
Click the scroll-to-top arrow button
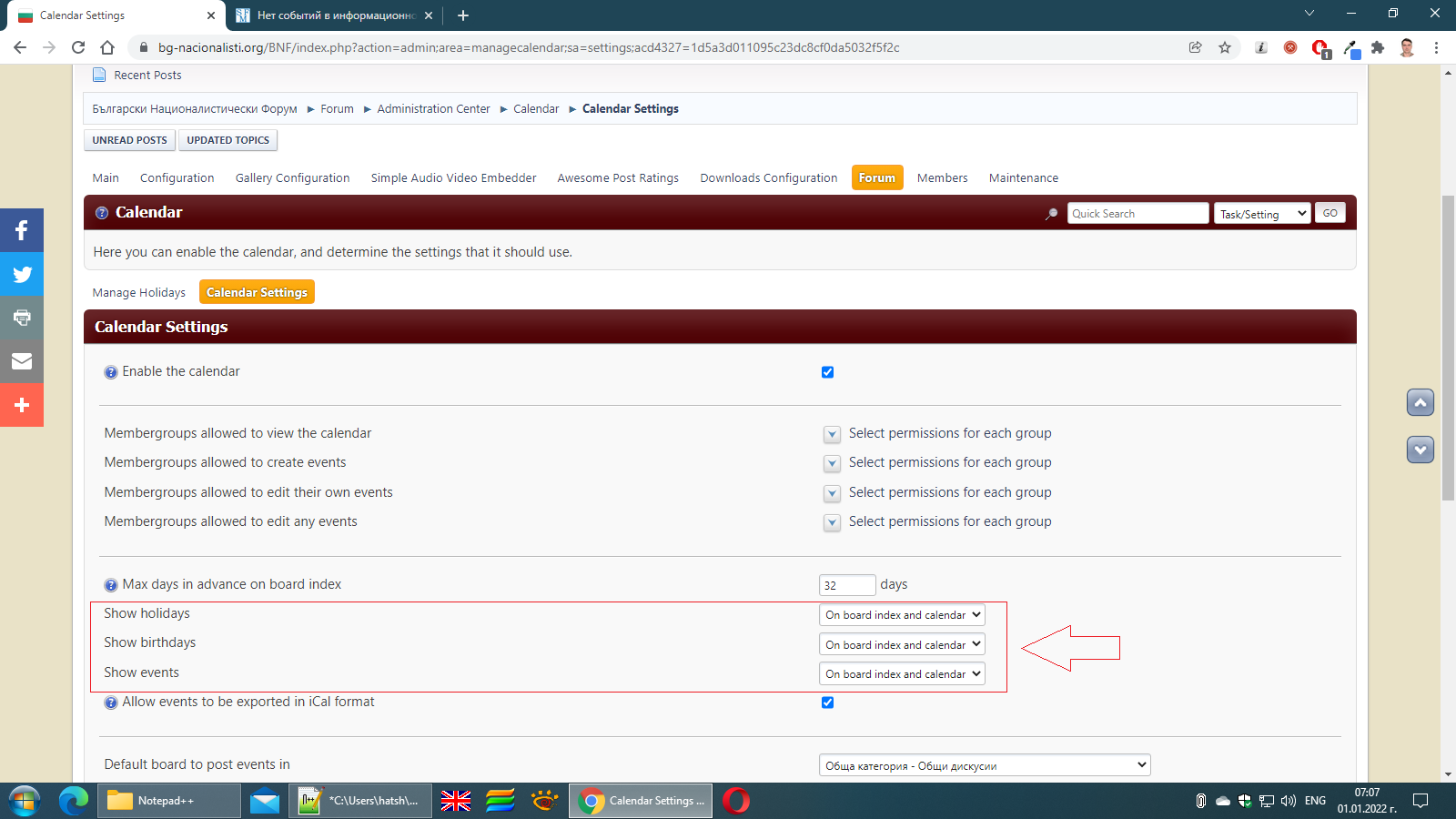1420,402
